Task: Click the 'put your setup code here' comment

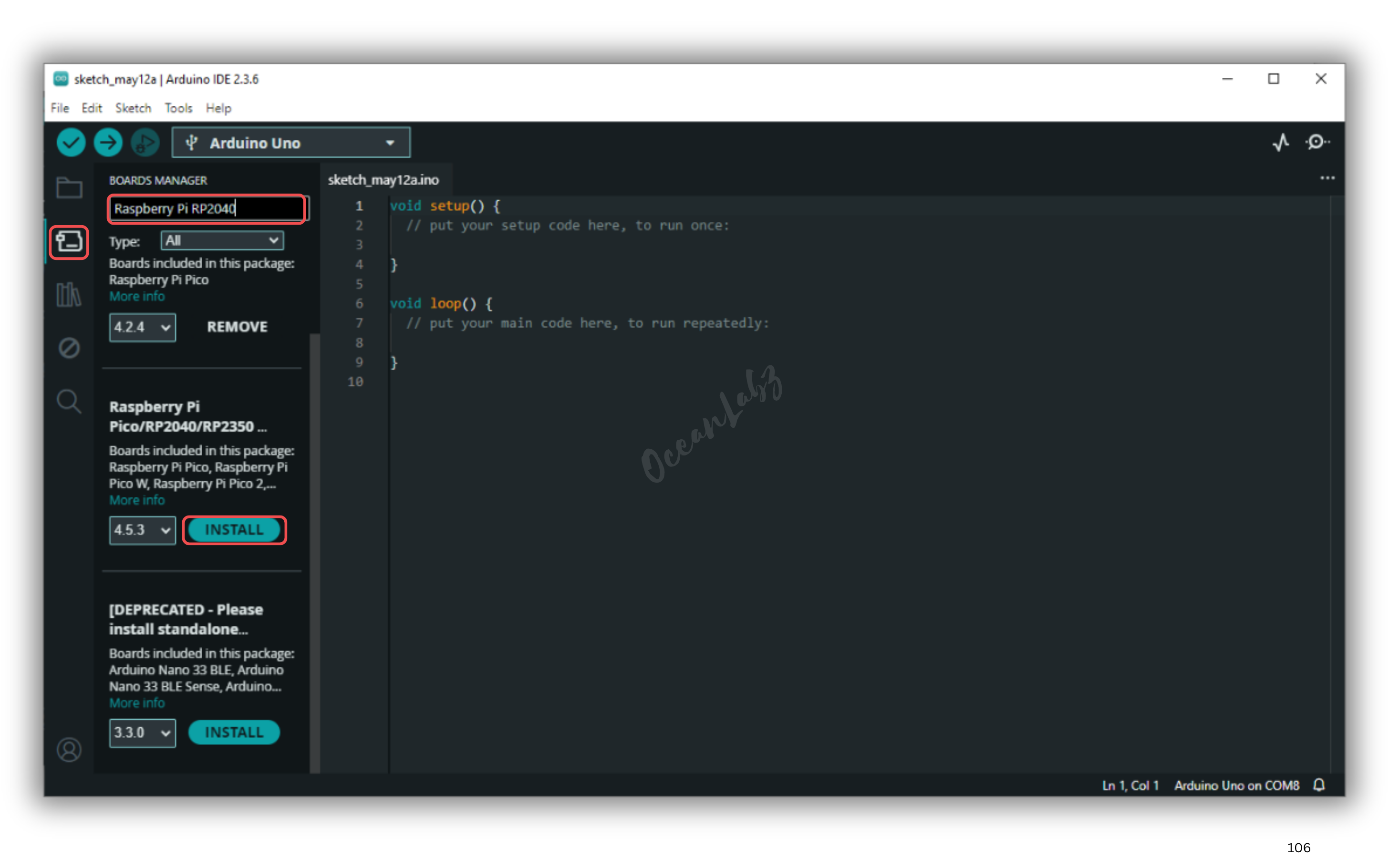Action: coord(568,226)
